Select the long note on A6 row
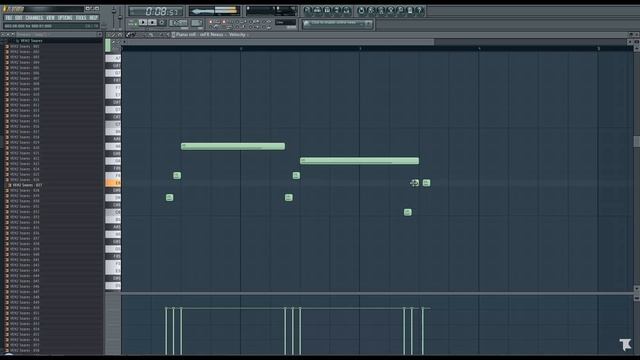The height and width of the screenshot is (360, 640). 233,146
